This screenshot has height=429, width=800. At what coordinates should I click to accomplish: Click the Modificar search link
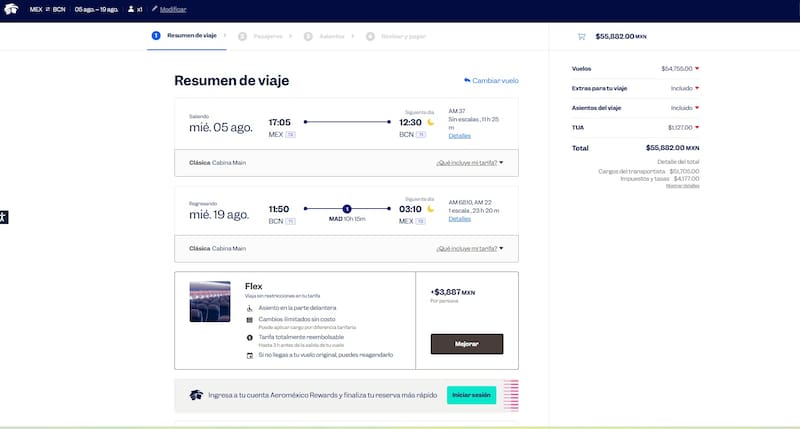[173, 9]
